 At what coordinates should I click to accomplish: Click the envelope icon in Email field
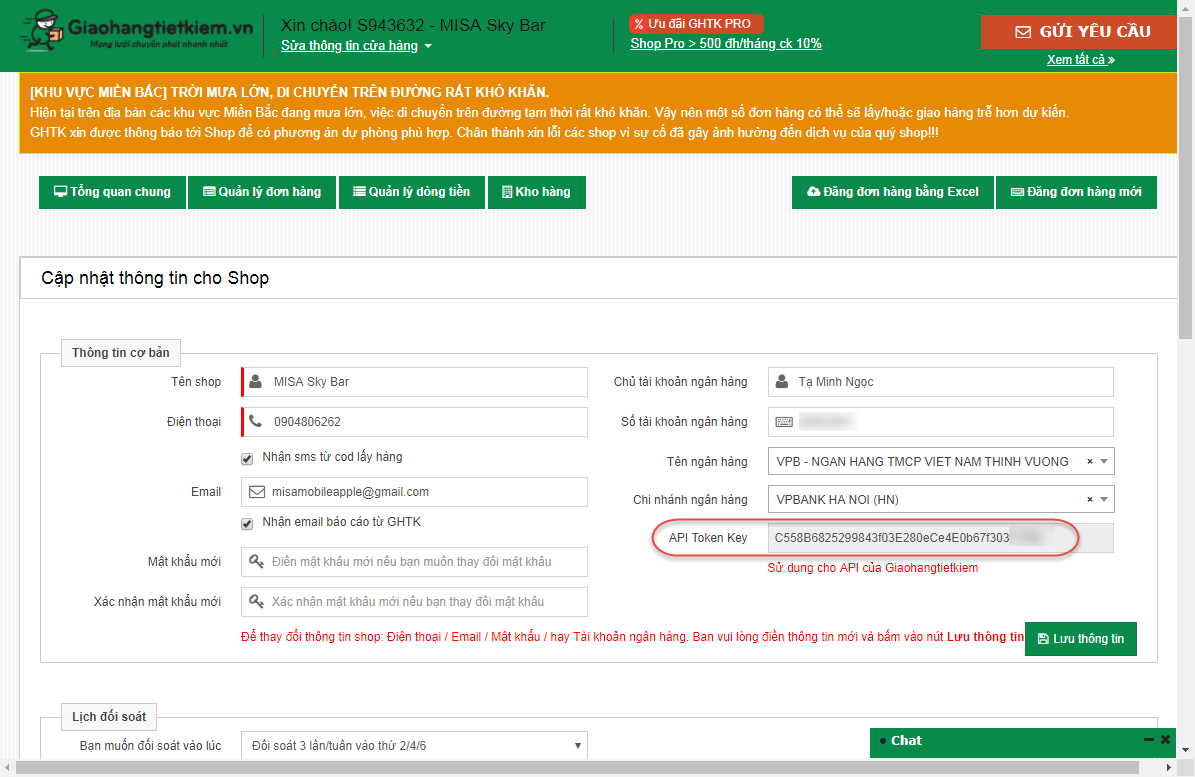click(257, 492)
